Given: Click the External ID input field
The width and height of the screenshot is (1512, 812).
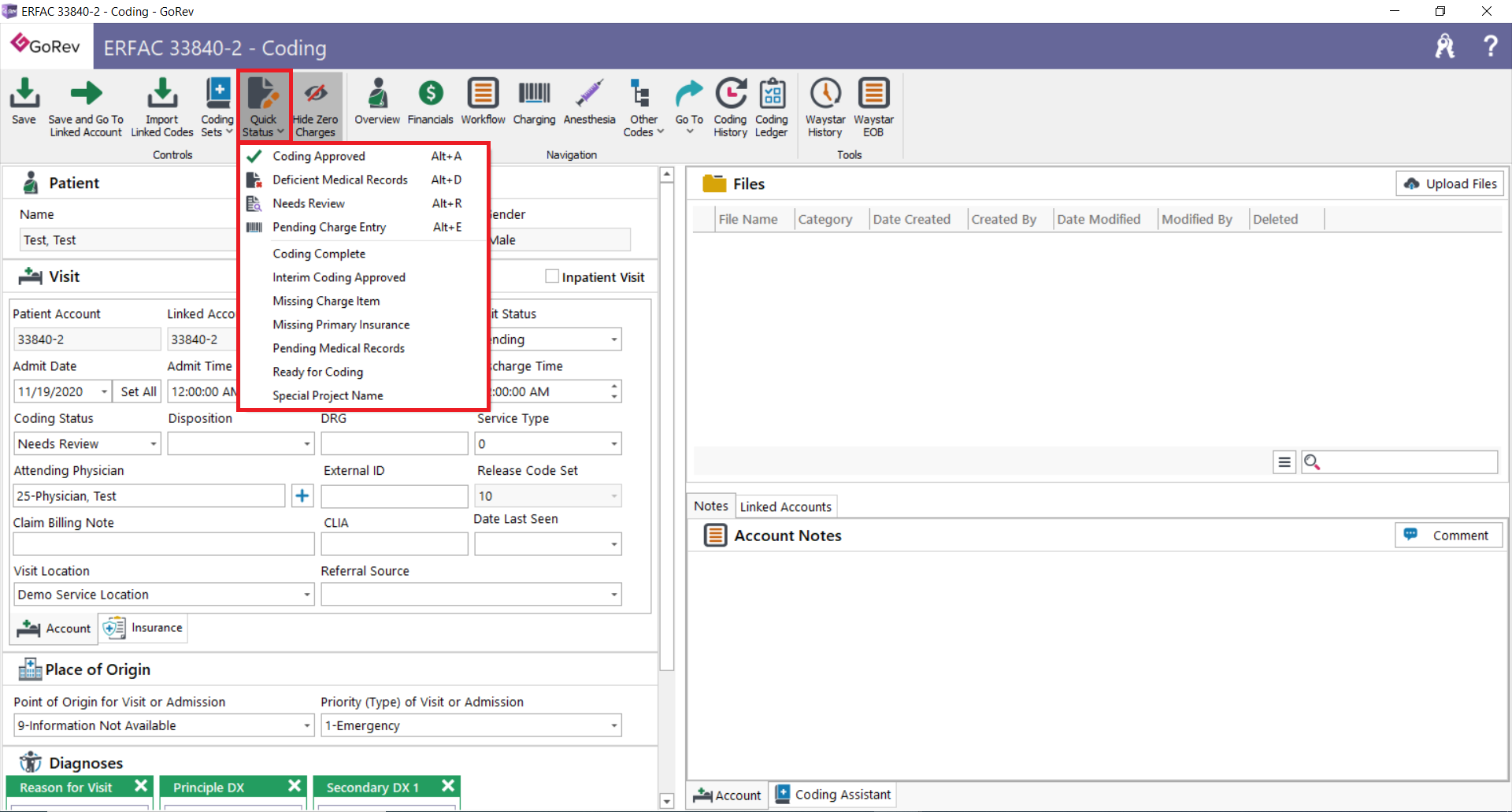Looking at the screenshot, I should pos(395,496).
